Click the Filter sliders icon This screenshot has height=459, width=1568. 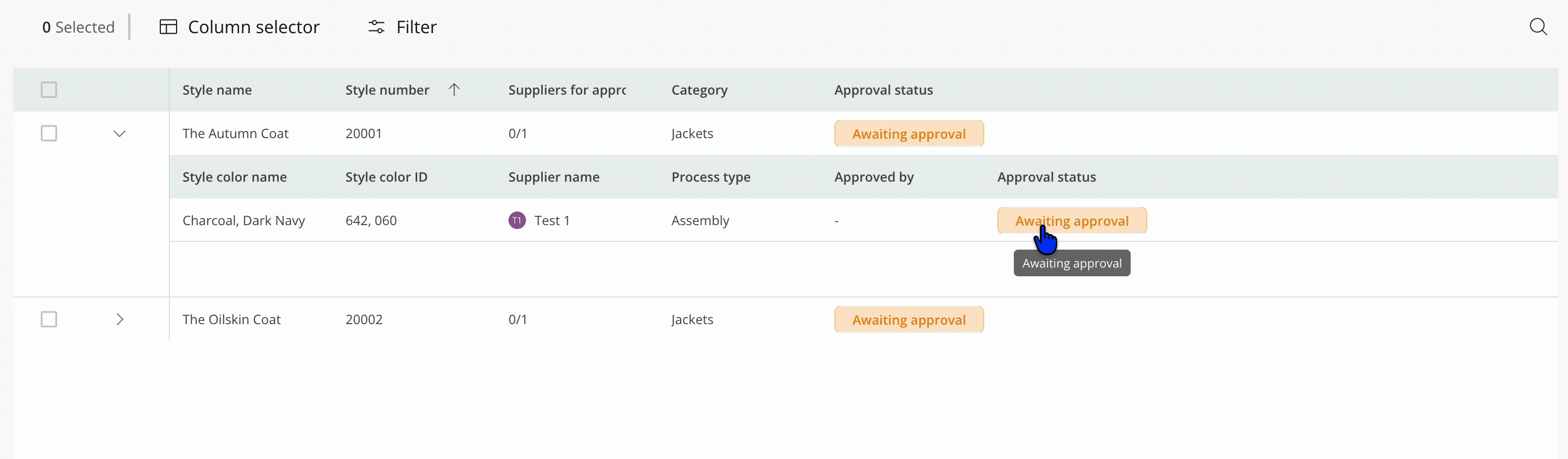(376, 27)
